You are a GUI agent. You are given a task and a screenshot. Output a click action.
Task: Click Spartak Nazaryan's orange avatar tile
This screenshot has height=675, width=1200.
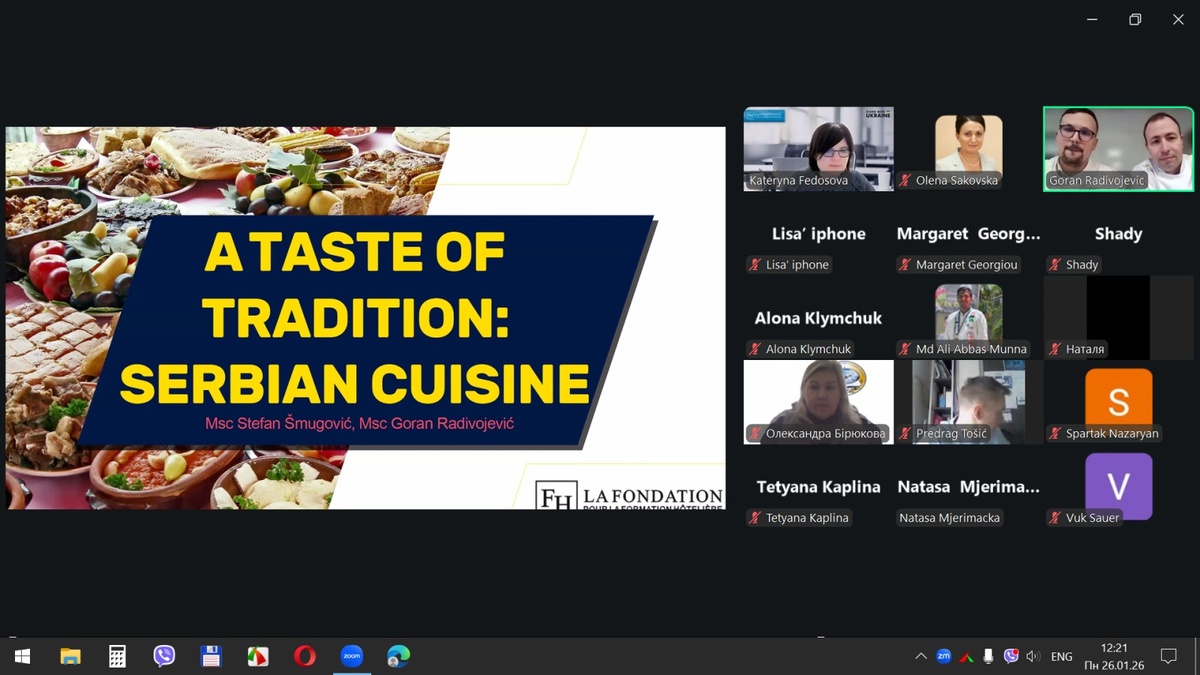click(x=1118, y=401)
